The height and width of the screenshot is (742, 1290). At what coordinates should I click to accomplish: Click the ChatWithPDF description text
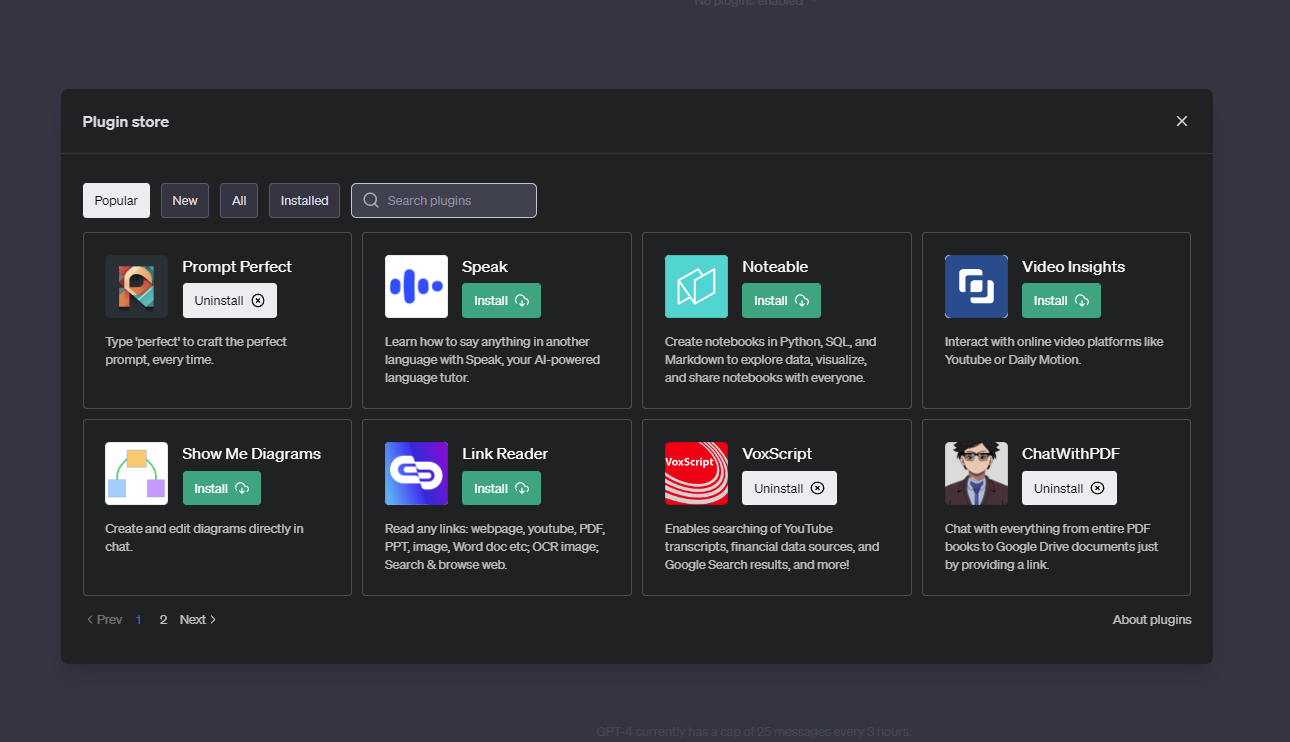click(1052, 547)
